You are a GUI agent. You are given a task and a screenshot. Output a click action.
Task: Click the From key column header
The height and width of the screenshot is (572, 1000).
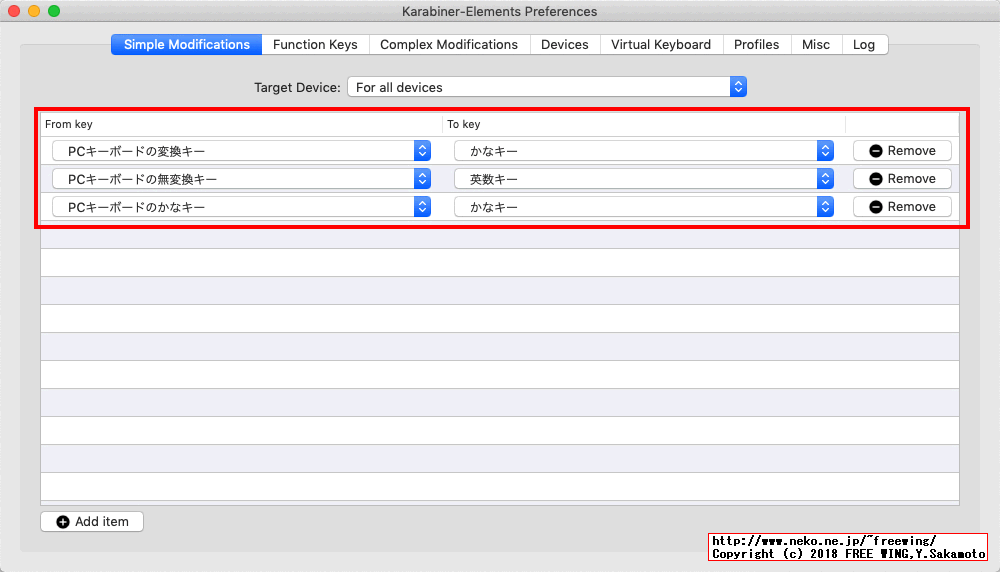coord(241,124)
